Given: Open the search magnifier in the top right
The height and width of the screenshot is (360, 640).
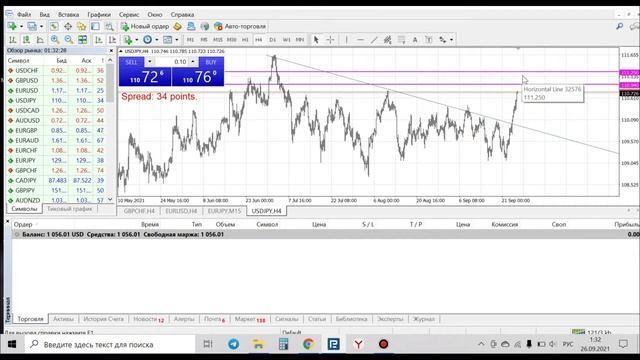Looking at the screenshot, I should (x=619, y=26).
